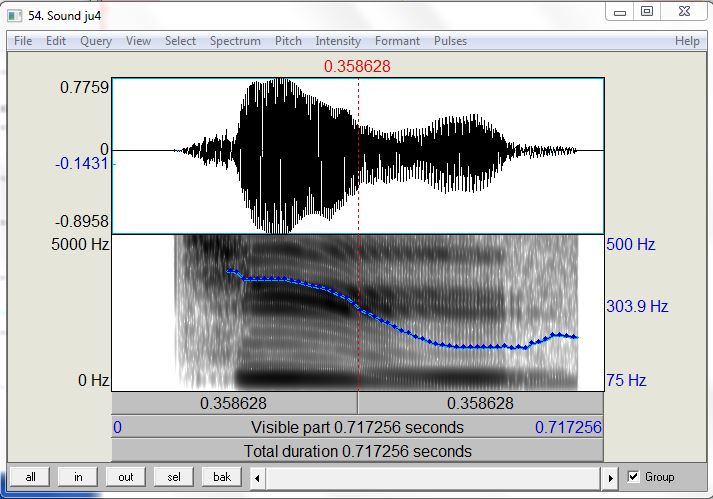Click the -0.1431 amplitude cursor value
This screenshot has width=713, height=499.
pos(82,163)
